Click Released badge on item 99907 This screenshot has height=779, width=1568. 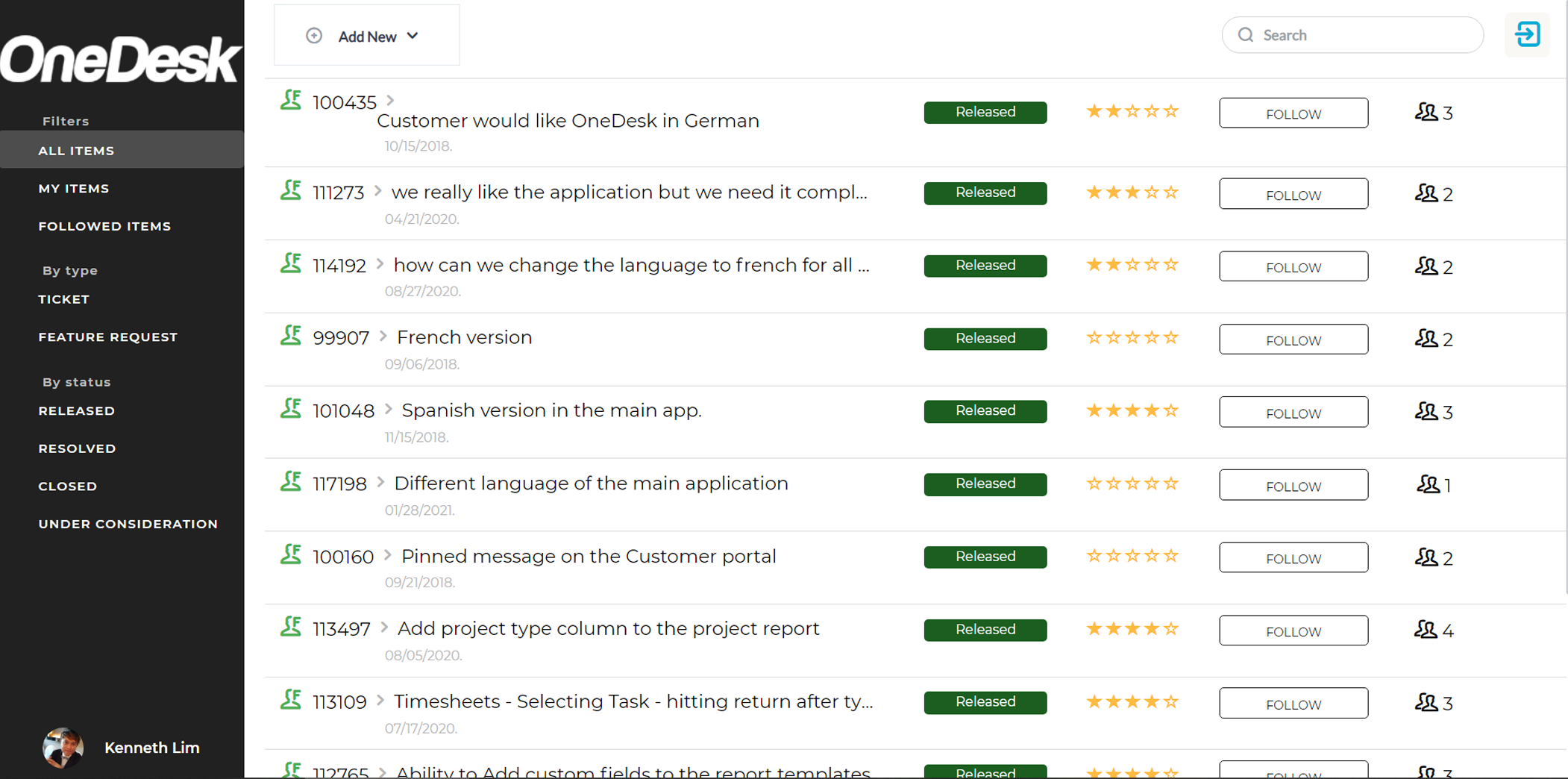(x=985, y=339)
